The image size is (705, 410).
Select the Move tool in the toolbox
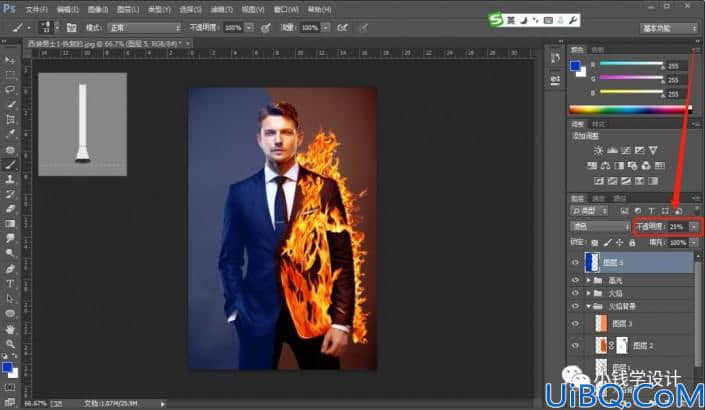pos(10,60)
